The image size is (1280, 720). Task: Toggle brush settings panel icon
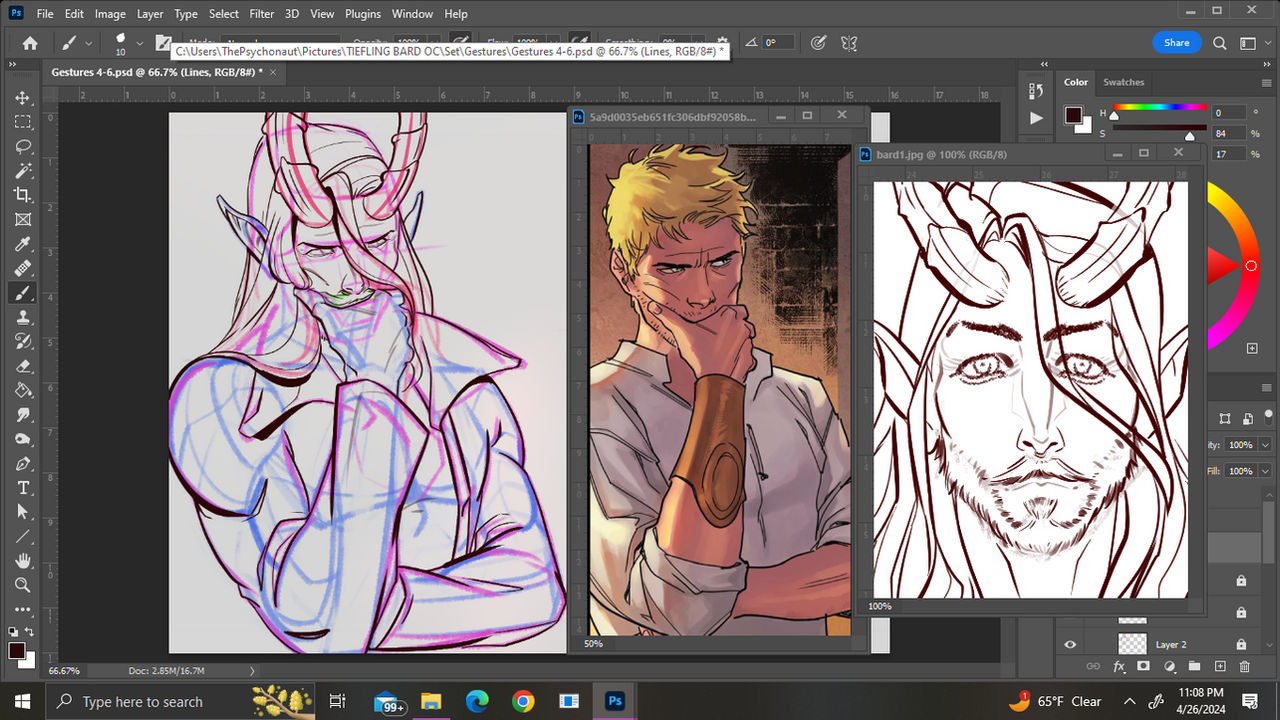click(163, 43)
